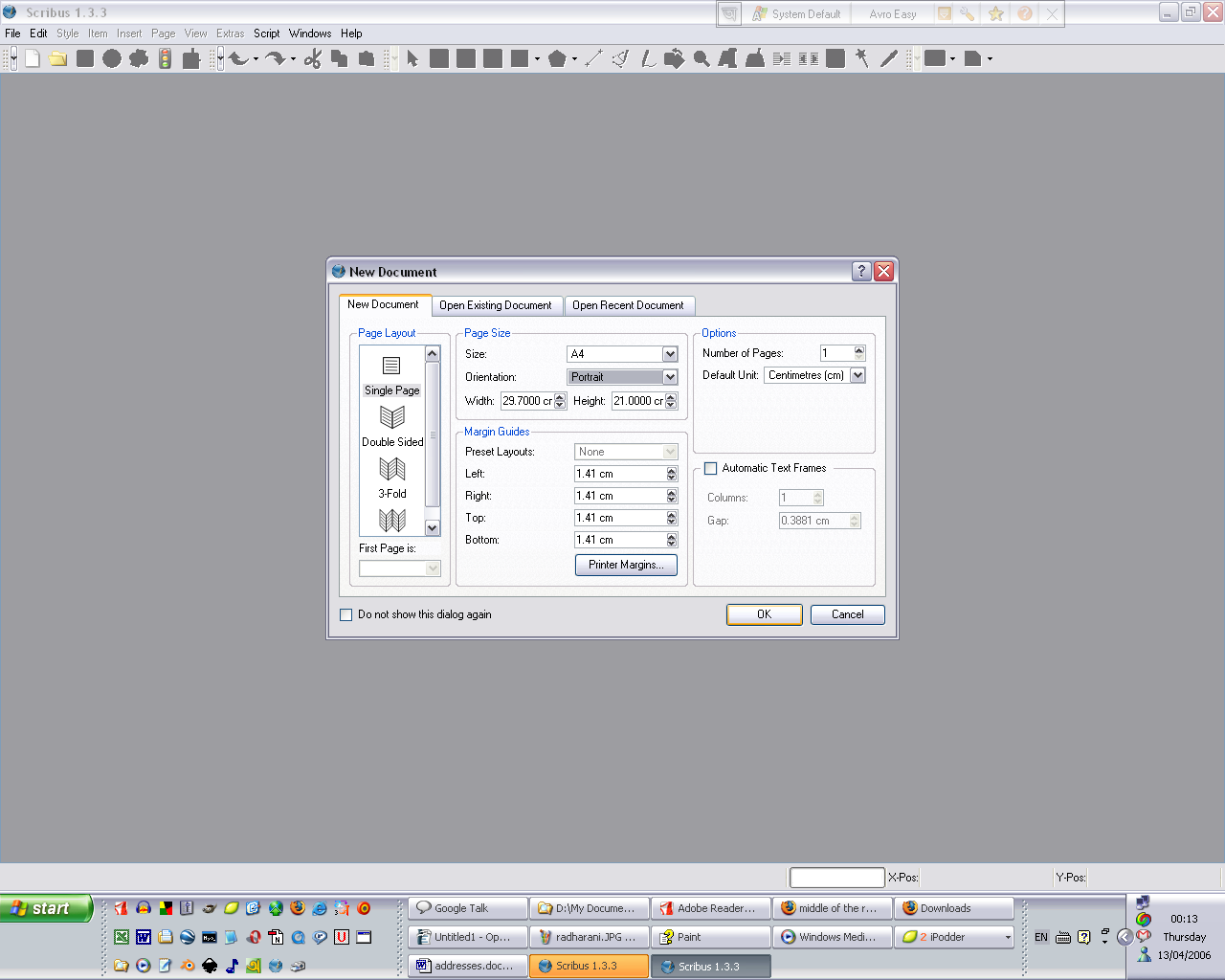1225x980 pixels.
Task: Enable Automatic Text Frames checkbox
Action: click(x=711, y=469)
